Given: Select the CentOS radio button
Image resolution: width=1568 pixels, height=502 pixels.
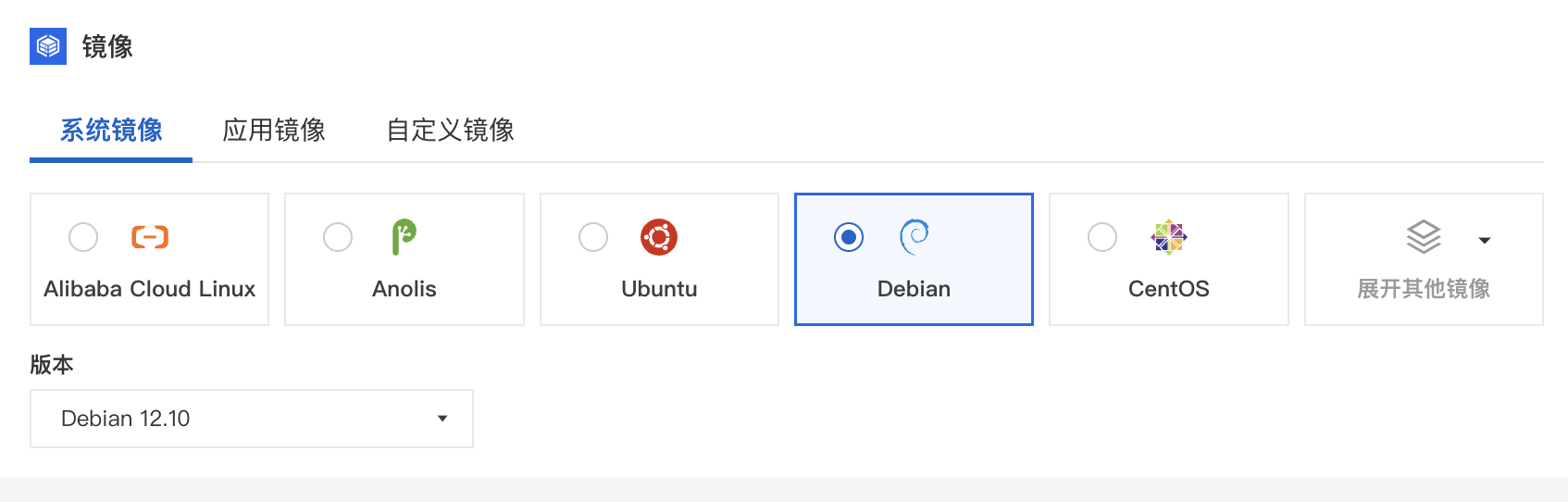Looking at the screenshot, I should point(1102,237).
